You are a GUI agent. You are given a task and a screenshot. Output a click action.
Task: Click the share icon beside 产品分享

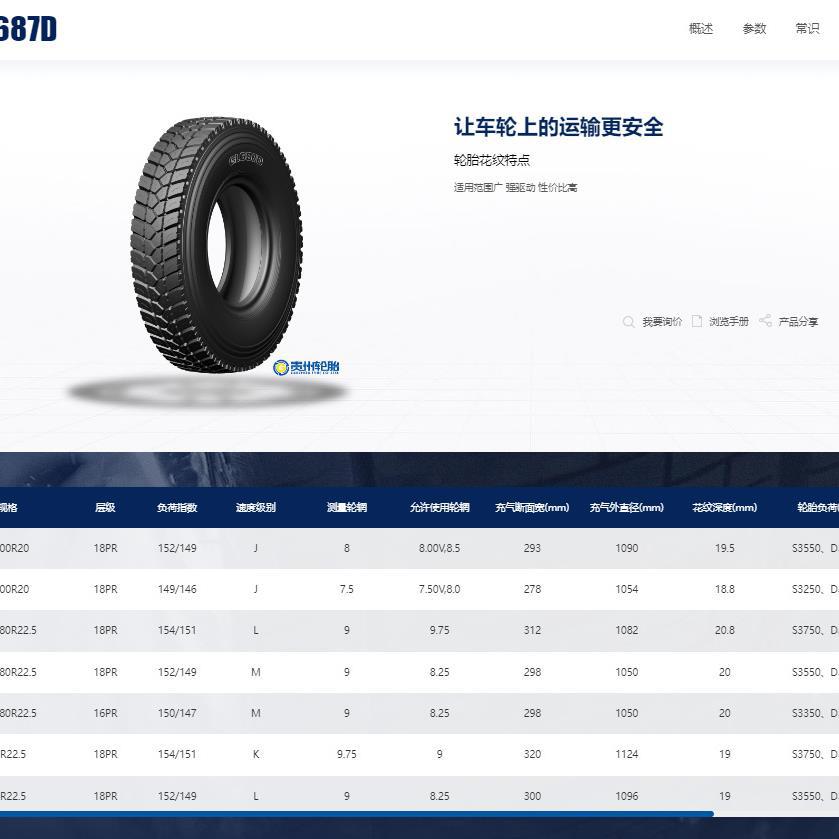click(x=763, y=322)
